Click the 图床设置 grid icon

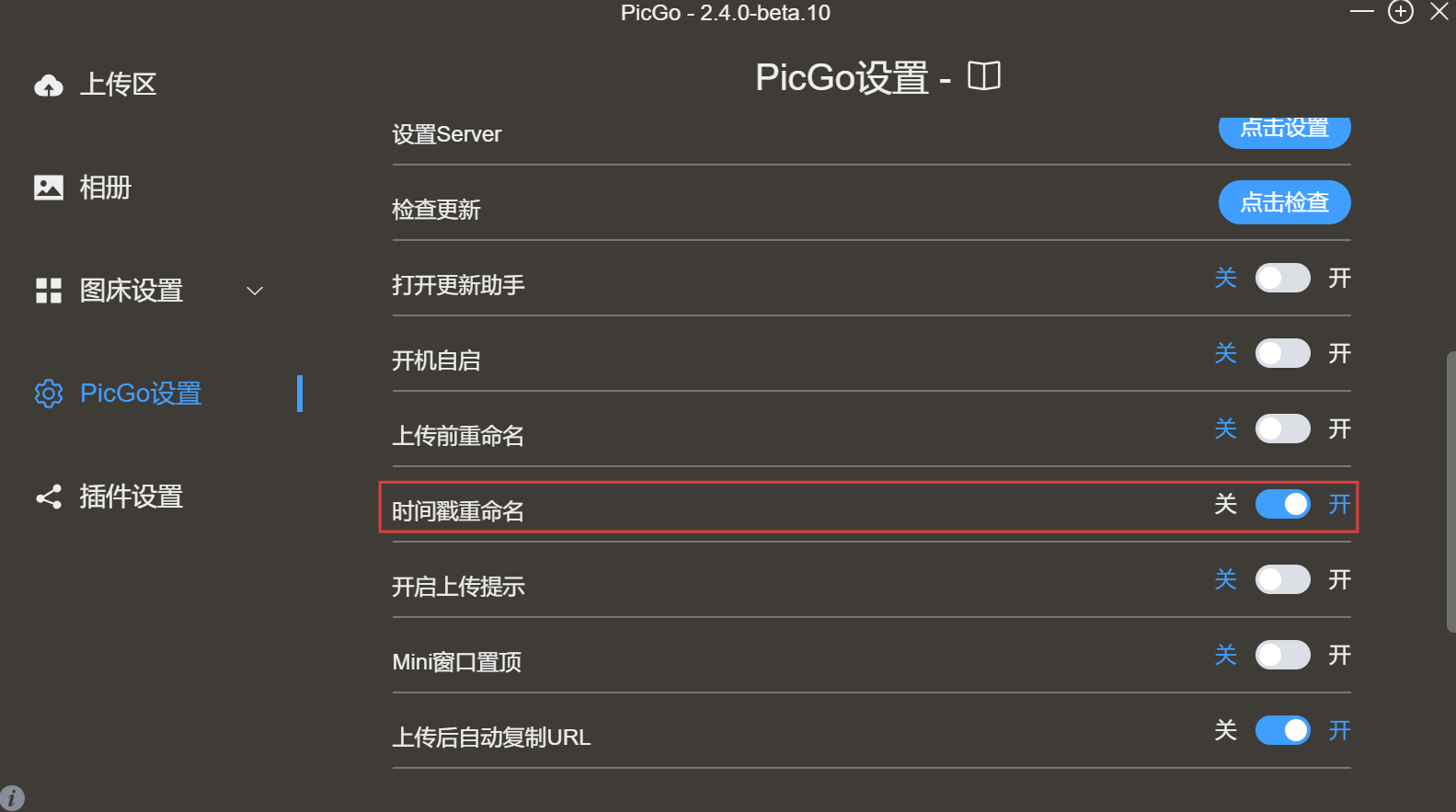[x=48, y=290]
